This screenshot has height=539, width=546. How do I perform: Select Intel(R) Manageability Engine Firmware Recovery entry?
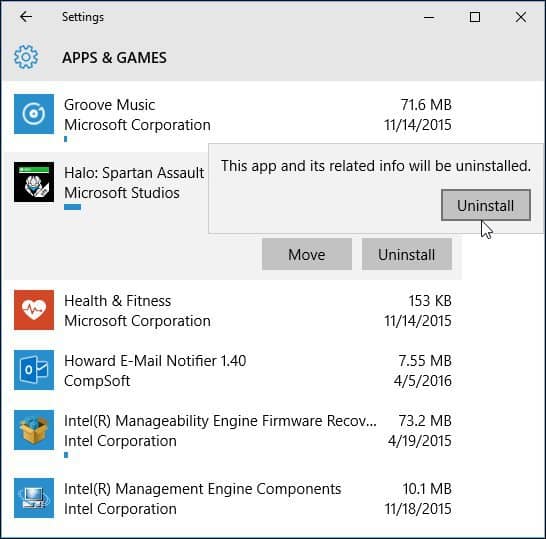(233, 433)
